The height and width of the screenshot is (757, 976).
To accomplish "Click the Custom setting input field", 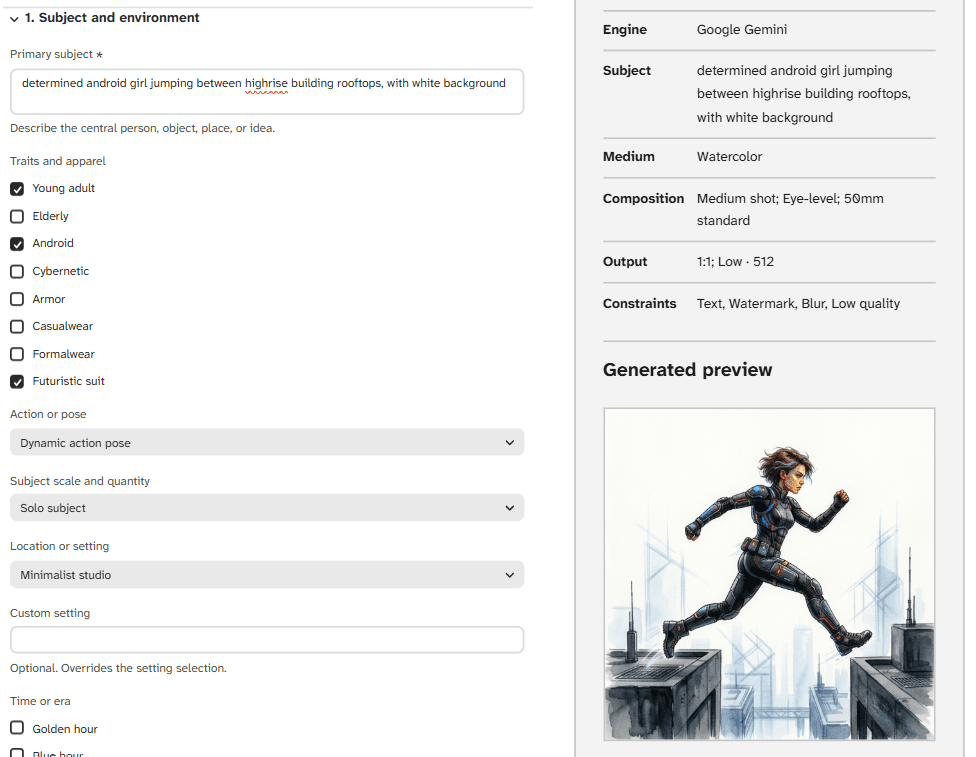I will (267, 640).
